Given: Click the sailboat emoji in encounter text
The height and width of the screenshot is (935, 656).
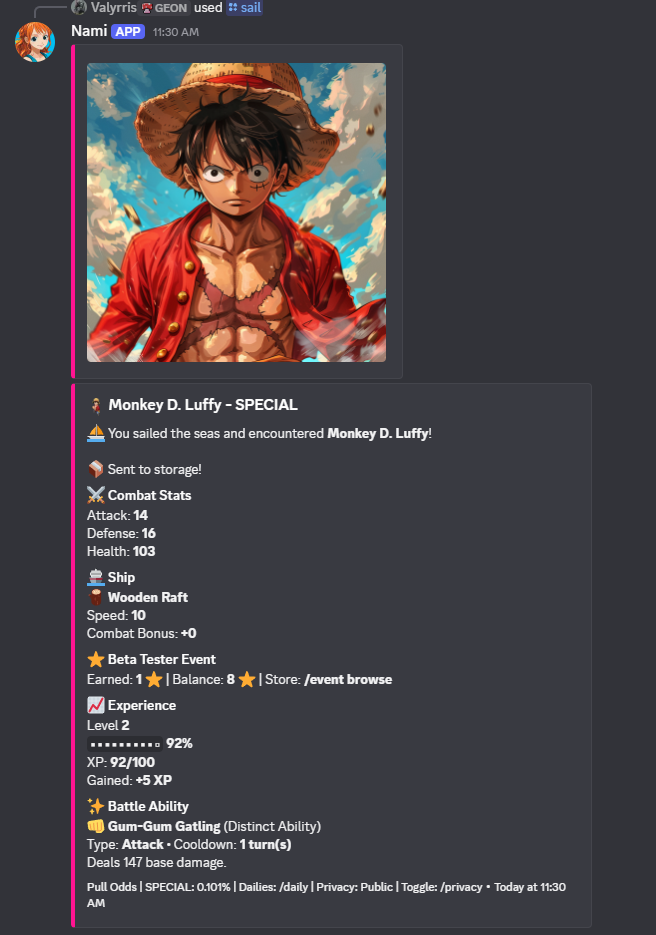Looking at the screenshot, I should (x=96, y=434).
